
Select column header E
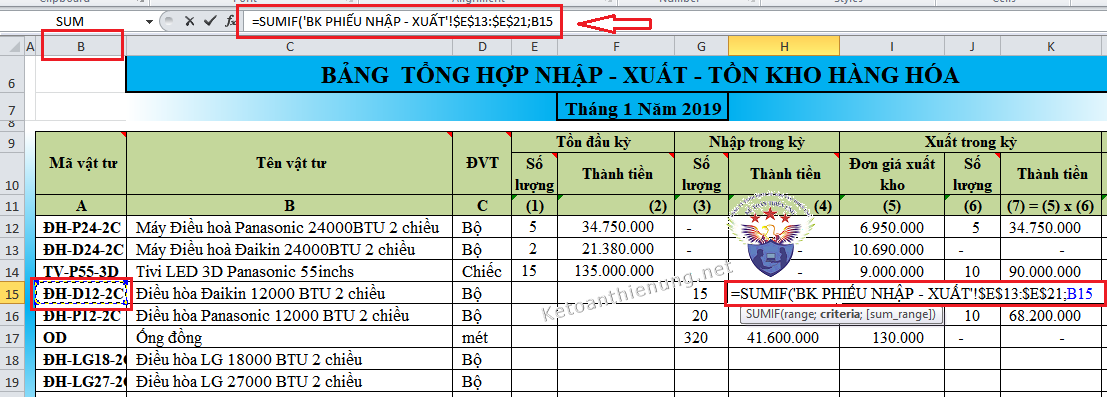coord(534,47)
